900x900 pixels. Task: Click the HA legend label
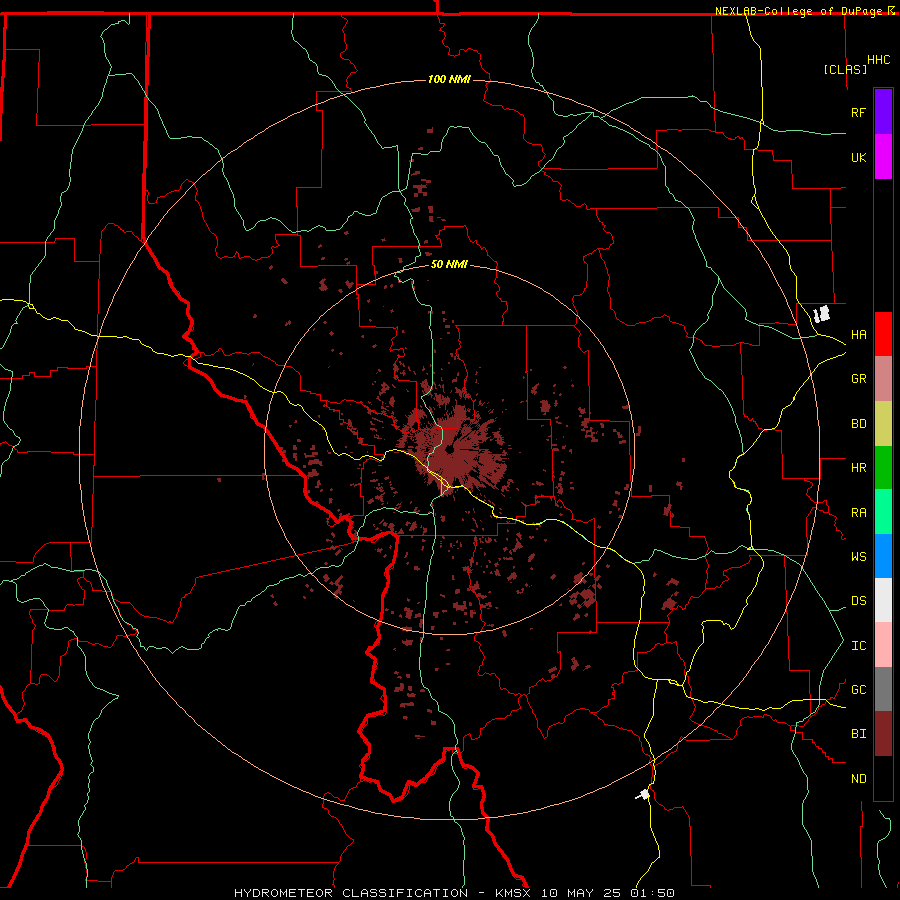click(859, 334)
